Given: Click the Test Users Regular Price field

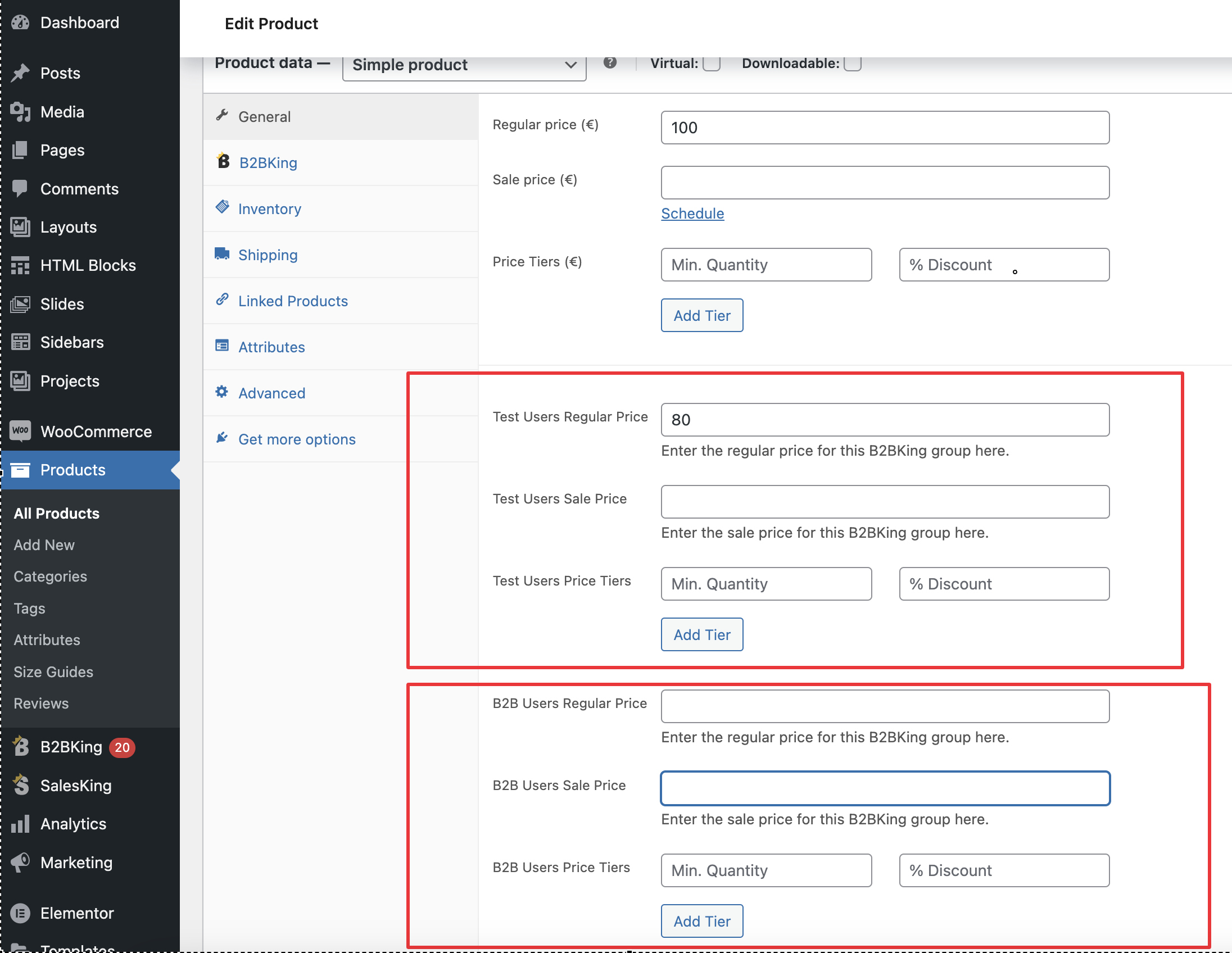Looking at the screenshot, I should pos(885,420).
